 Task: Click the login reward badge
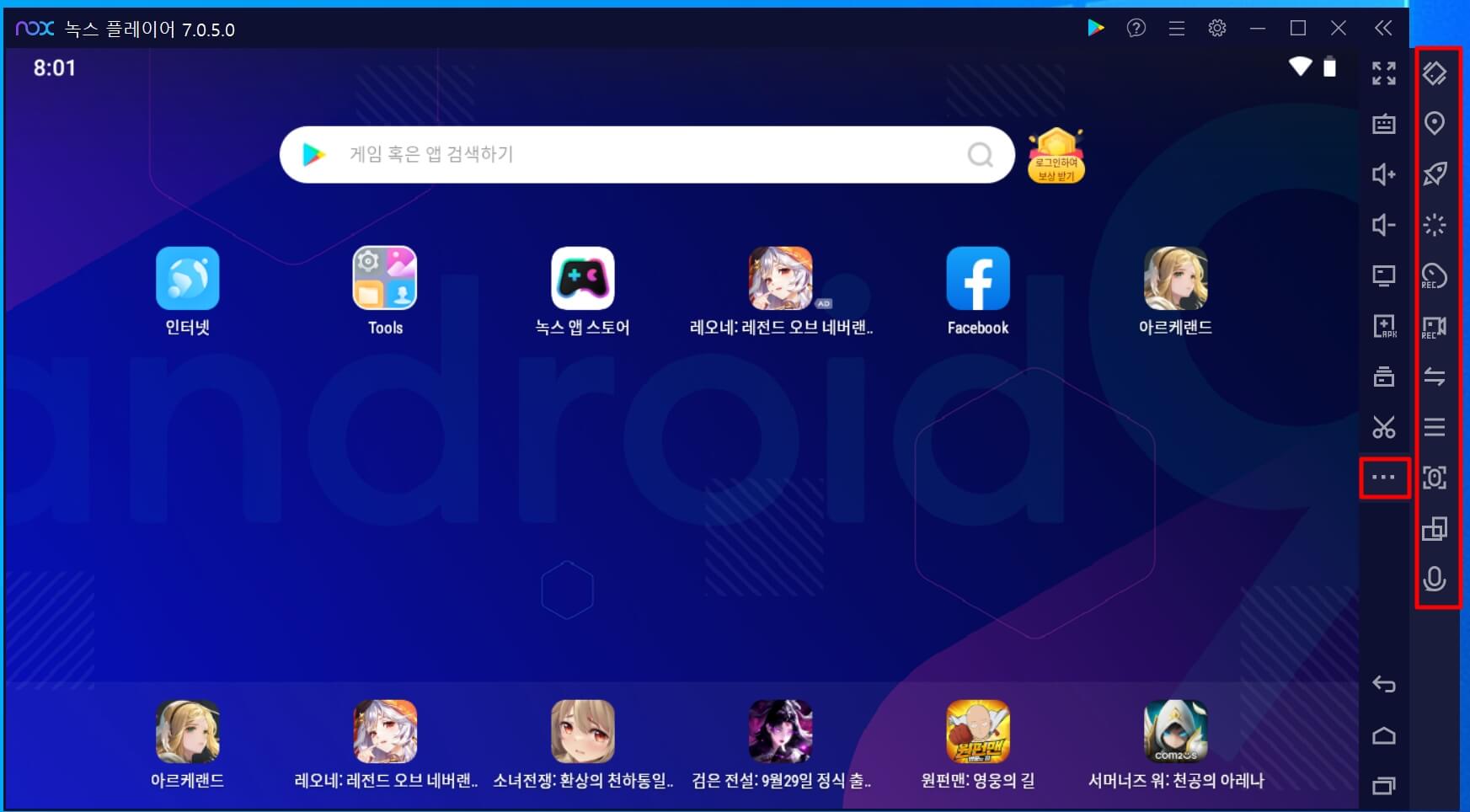click(x=1057, y=155)
